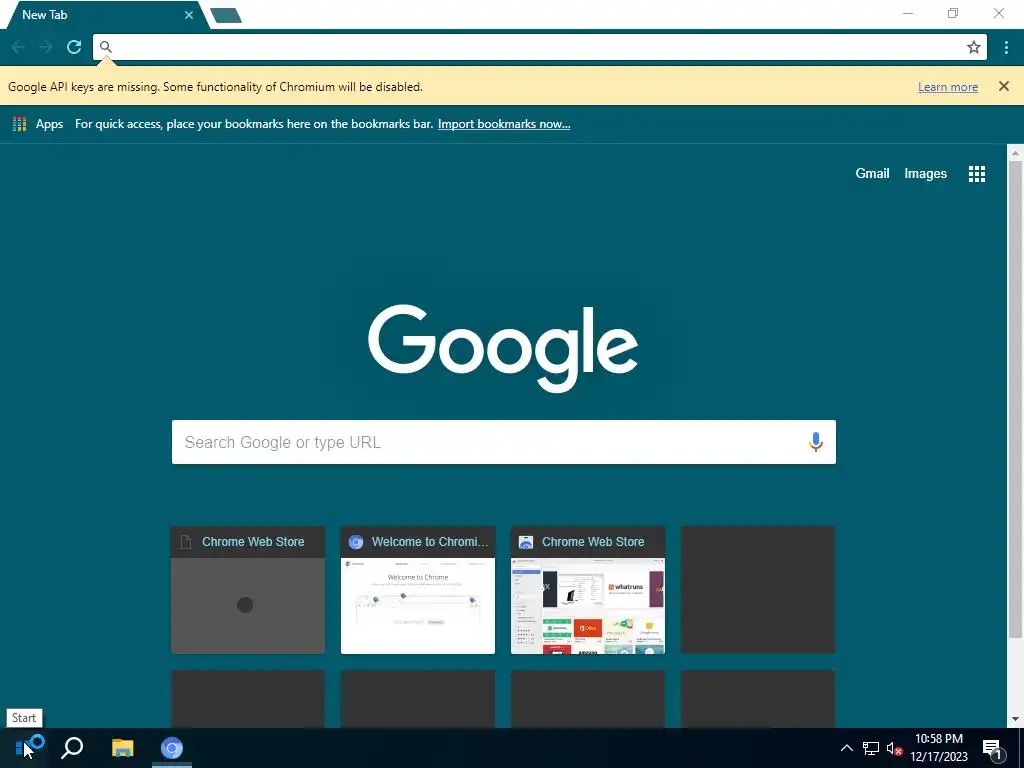Click Import bookmarks now link
The image size is (1024, 768).
tap(504, 124)
